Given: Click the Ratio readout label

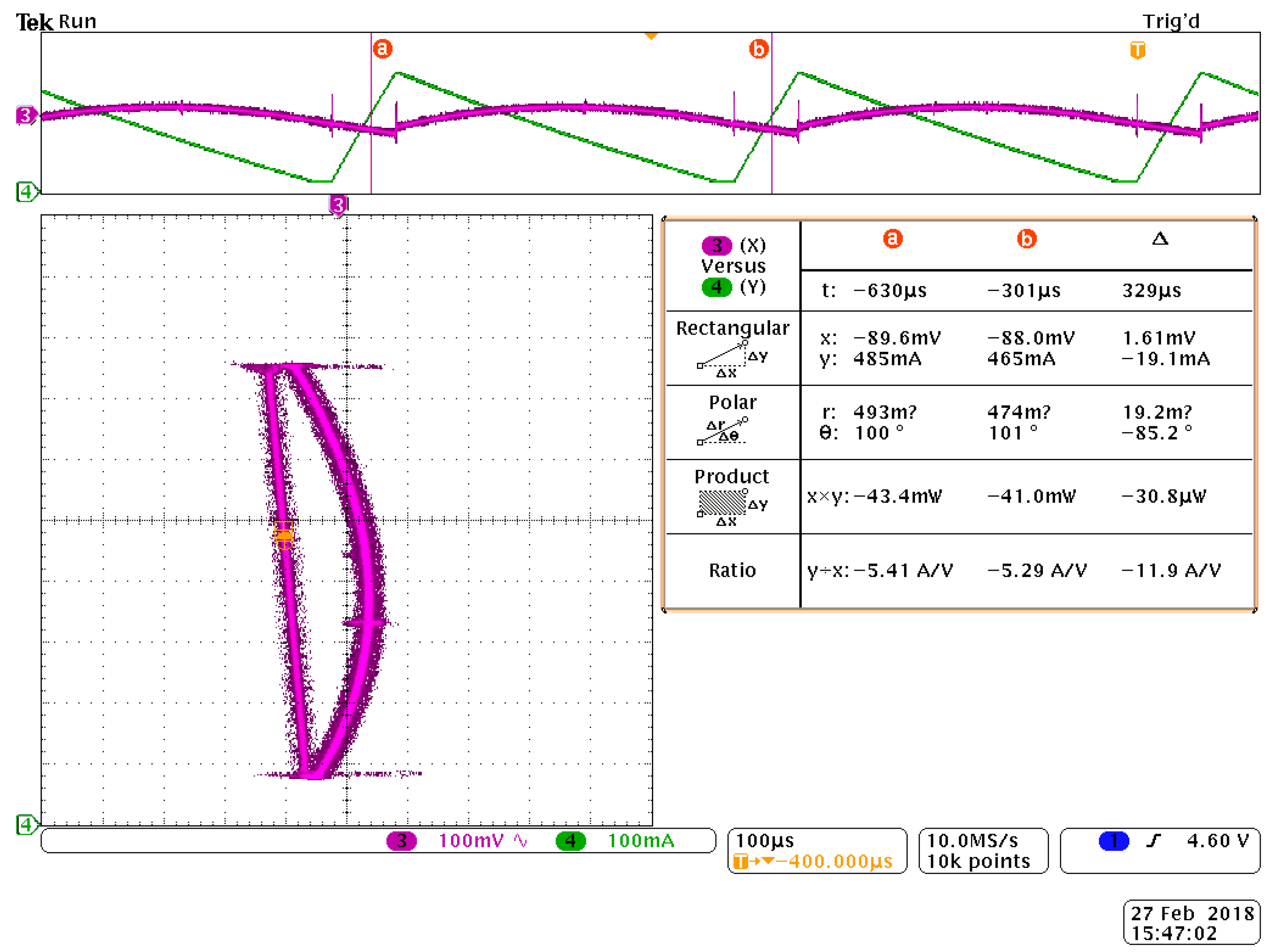Looking at the screenshot, I should (732, 571).
